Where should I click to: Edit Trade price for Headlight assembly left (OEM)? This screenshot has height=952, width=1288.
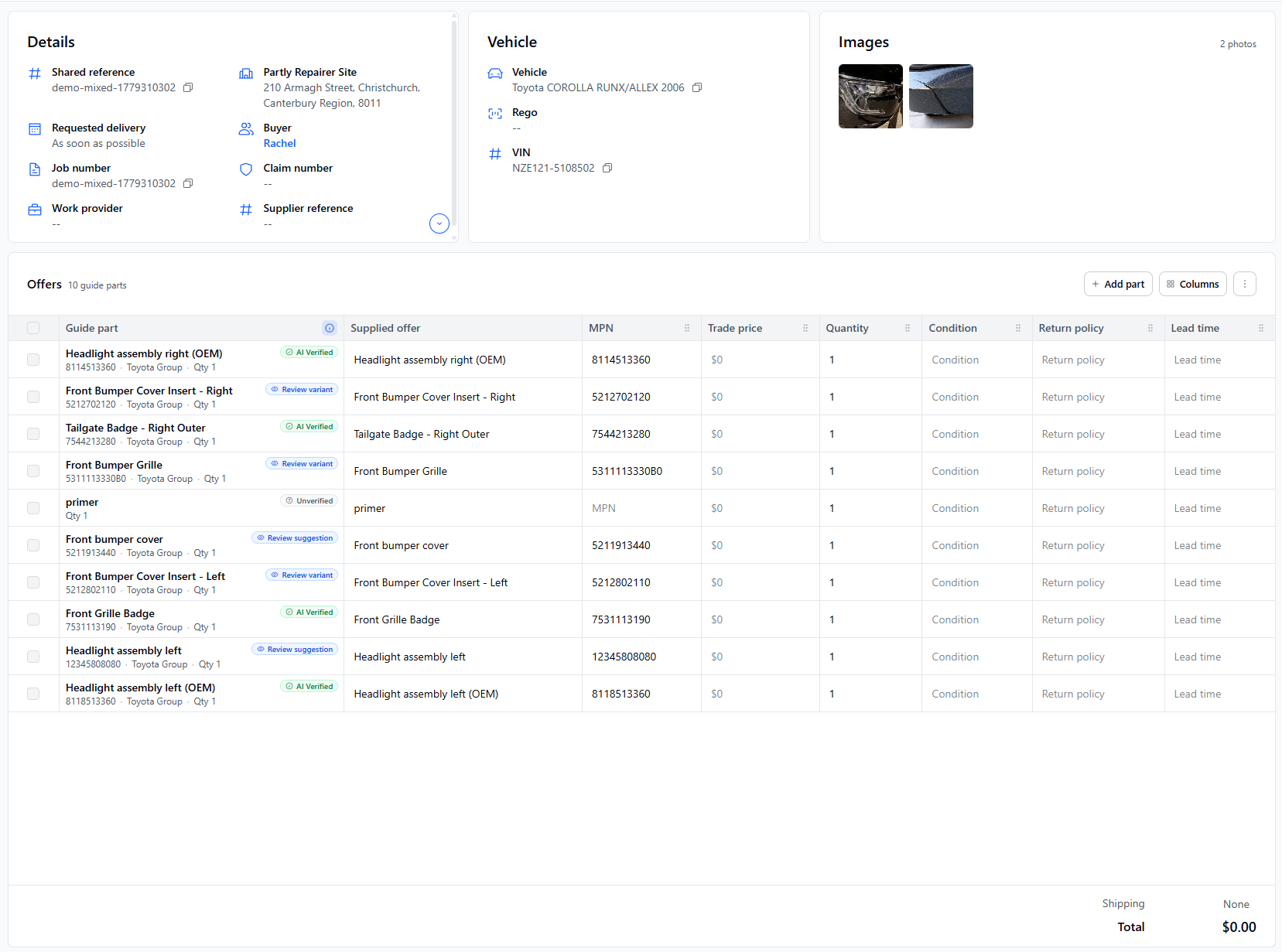[760, 693]
